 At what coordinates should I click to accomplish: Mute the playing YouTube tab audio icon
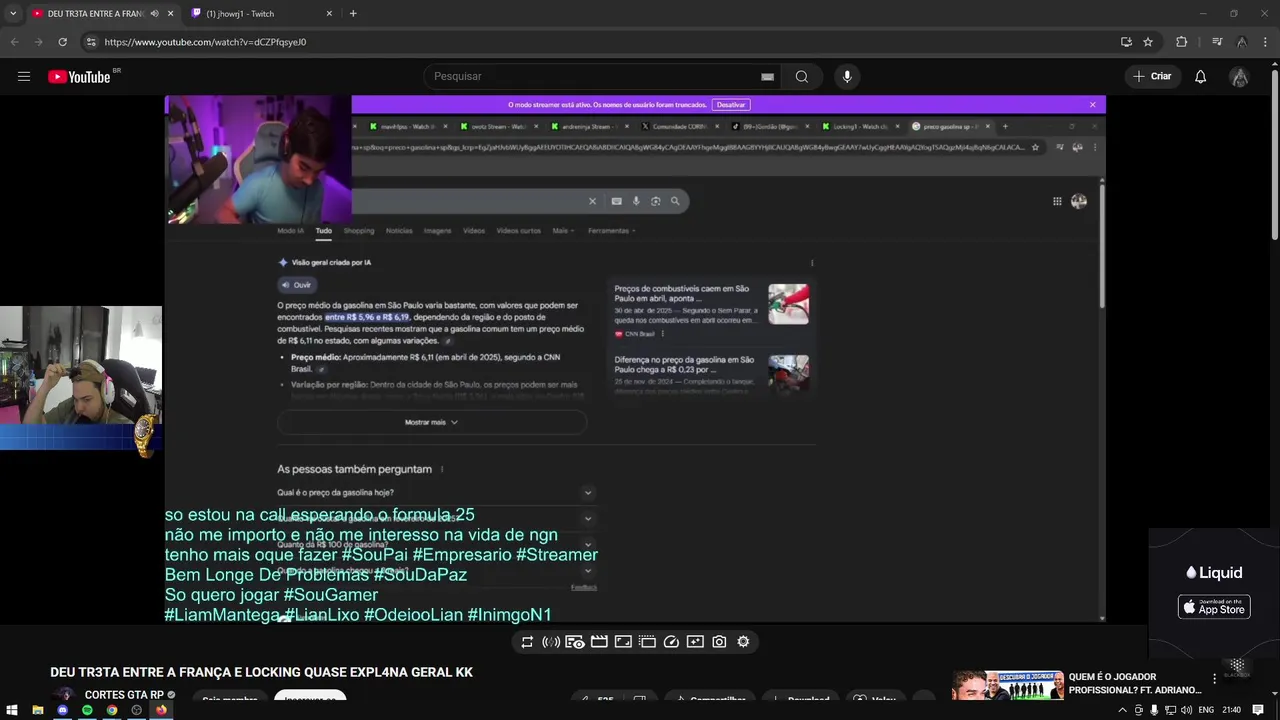pyautogui.click(x=154, y=13)
